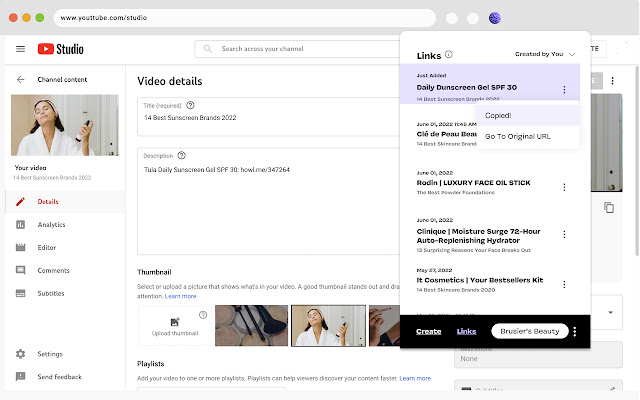Image resolution: width=640 pixels, height=400 pixels.
Task: Open the purple browser extension icon
Action: pos(494,18)
